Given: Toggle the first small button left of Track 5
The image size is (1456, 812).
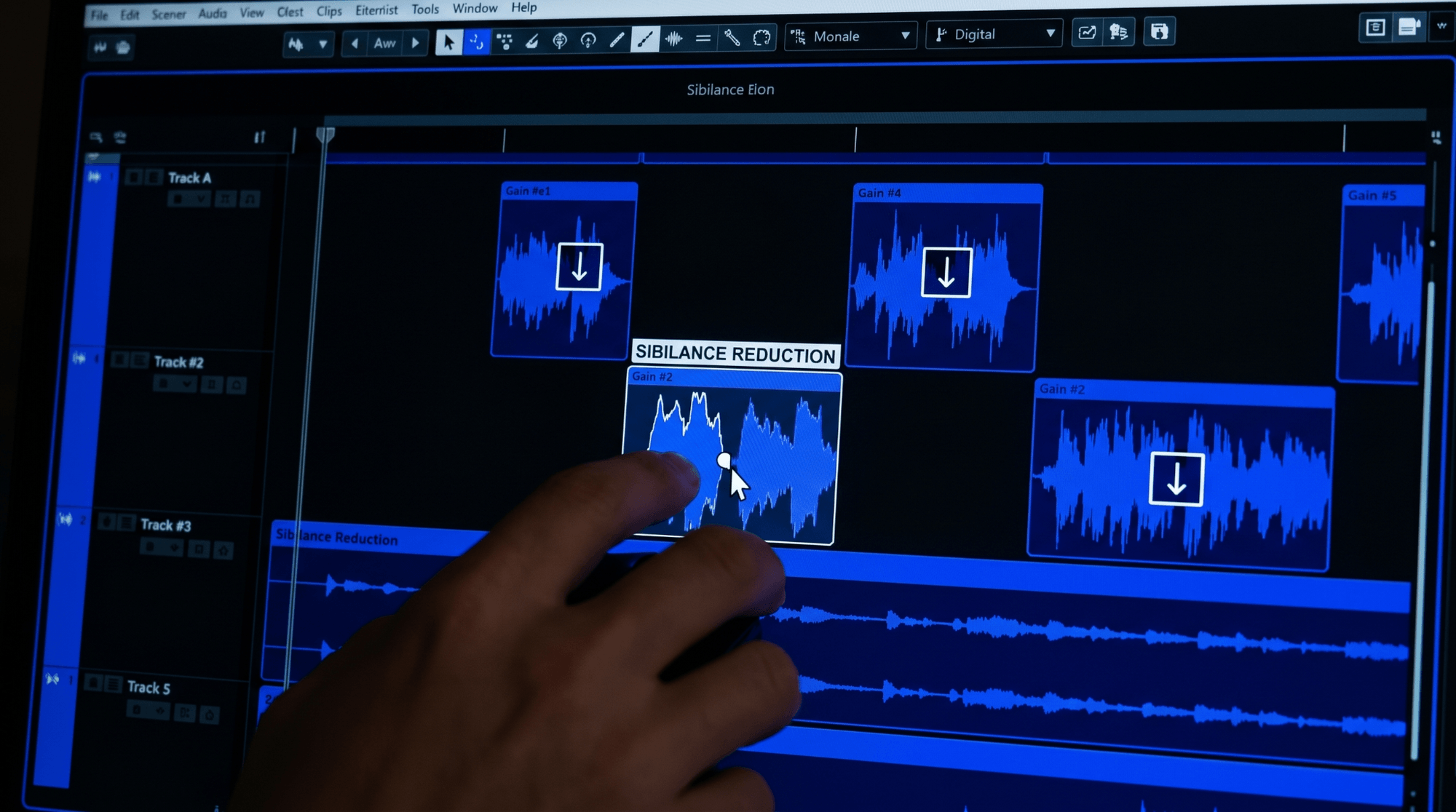Looking at the screenshot, I should point(93,683).
